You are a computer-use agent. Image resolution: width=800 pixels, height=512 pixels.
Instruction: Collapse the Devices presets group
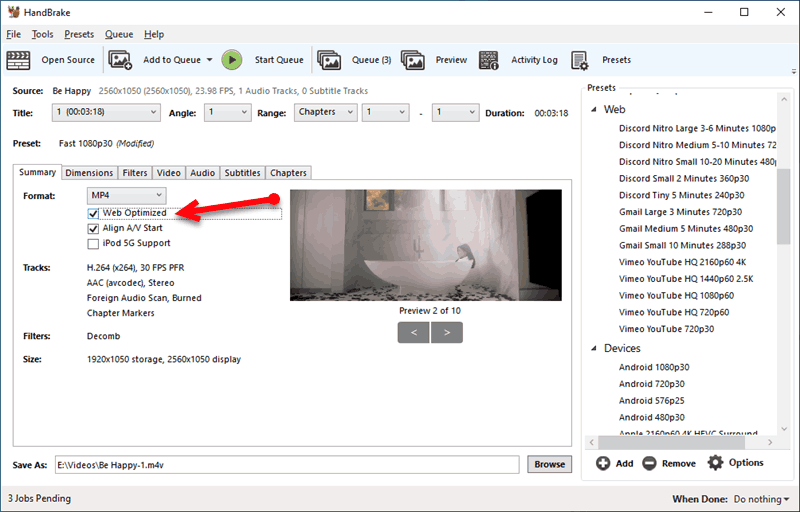pyautogui.click(x=594, y=348)
